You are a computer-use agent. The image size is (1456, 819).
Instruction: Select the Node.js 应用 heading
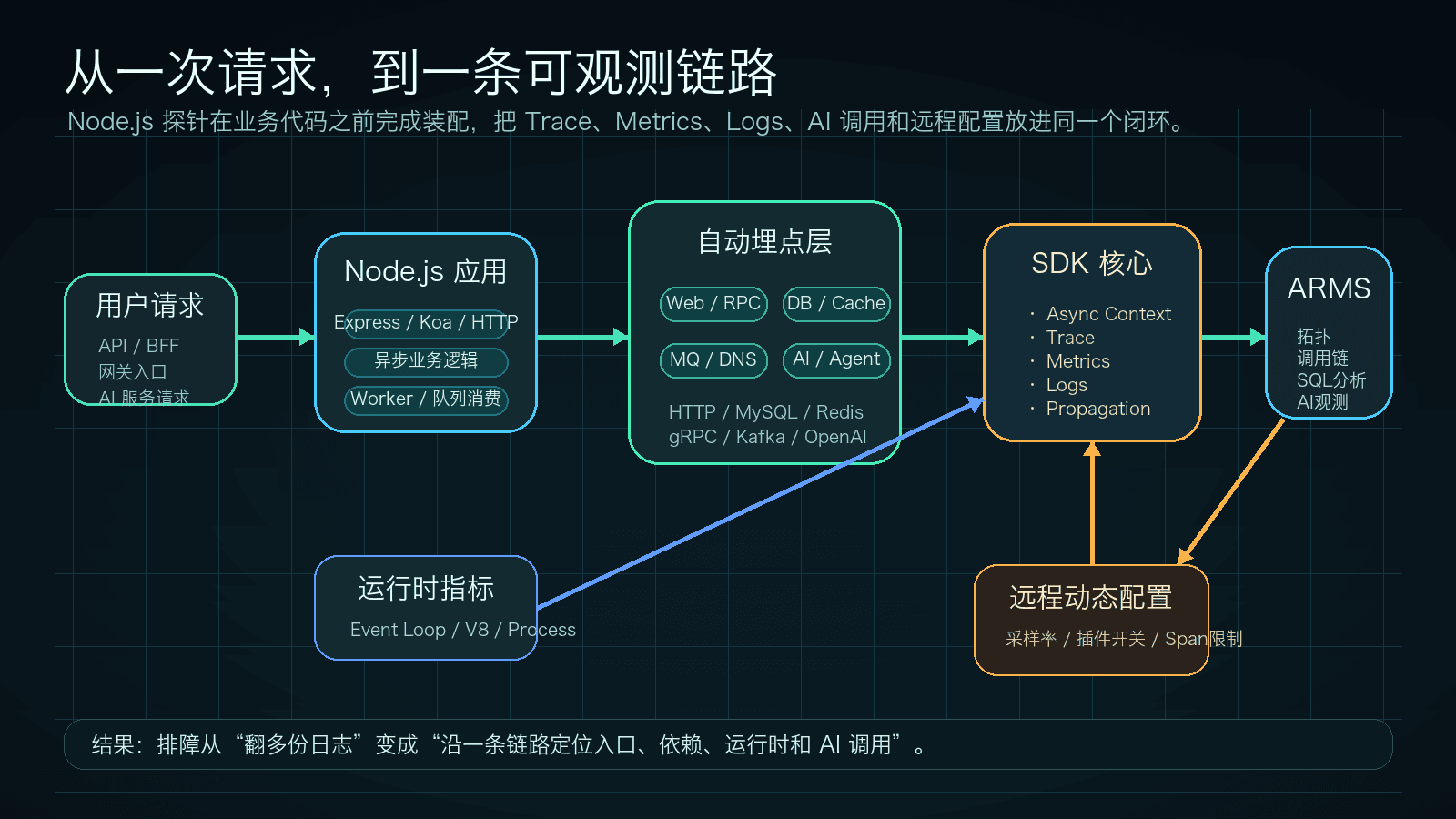click(426, 271)
